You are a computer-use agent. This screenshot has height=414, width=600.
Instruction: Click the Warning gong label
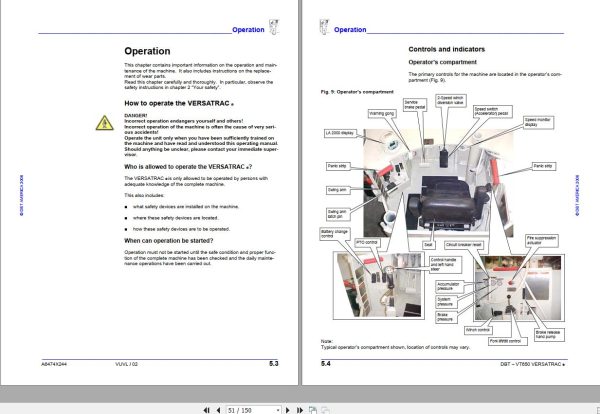point(382,114)
